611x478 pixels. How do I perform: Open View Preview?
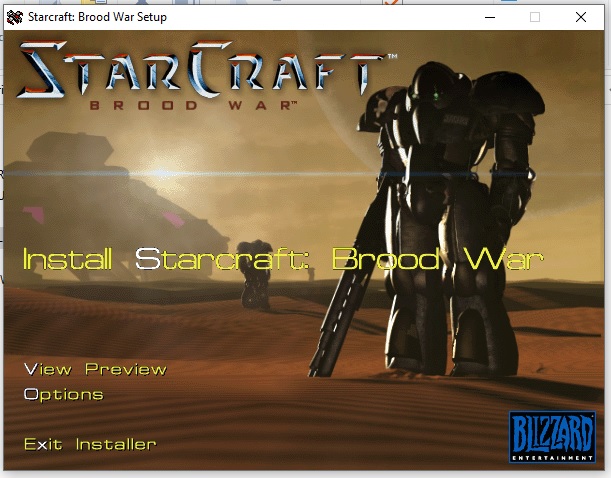click(95, 369)
